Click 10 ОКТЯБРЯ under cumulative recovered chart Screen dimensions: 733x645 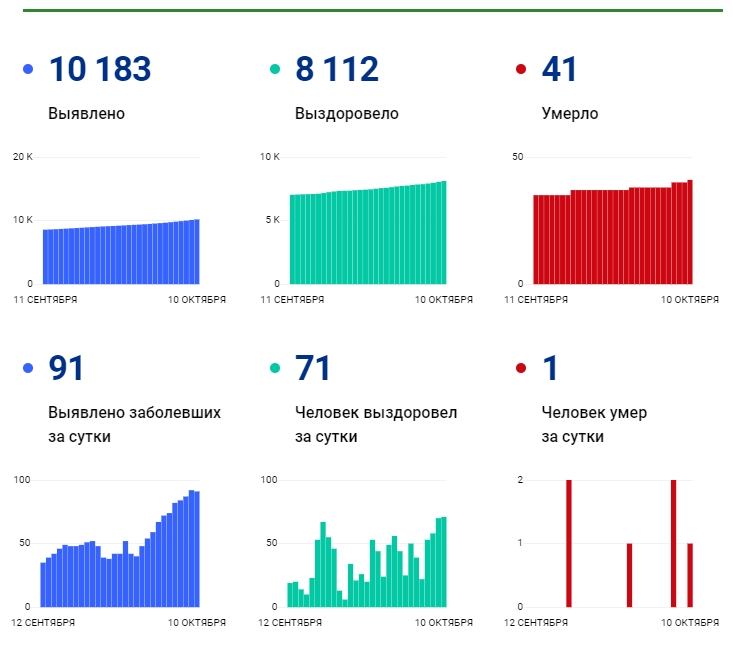(x=444, y=300)
